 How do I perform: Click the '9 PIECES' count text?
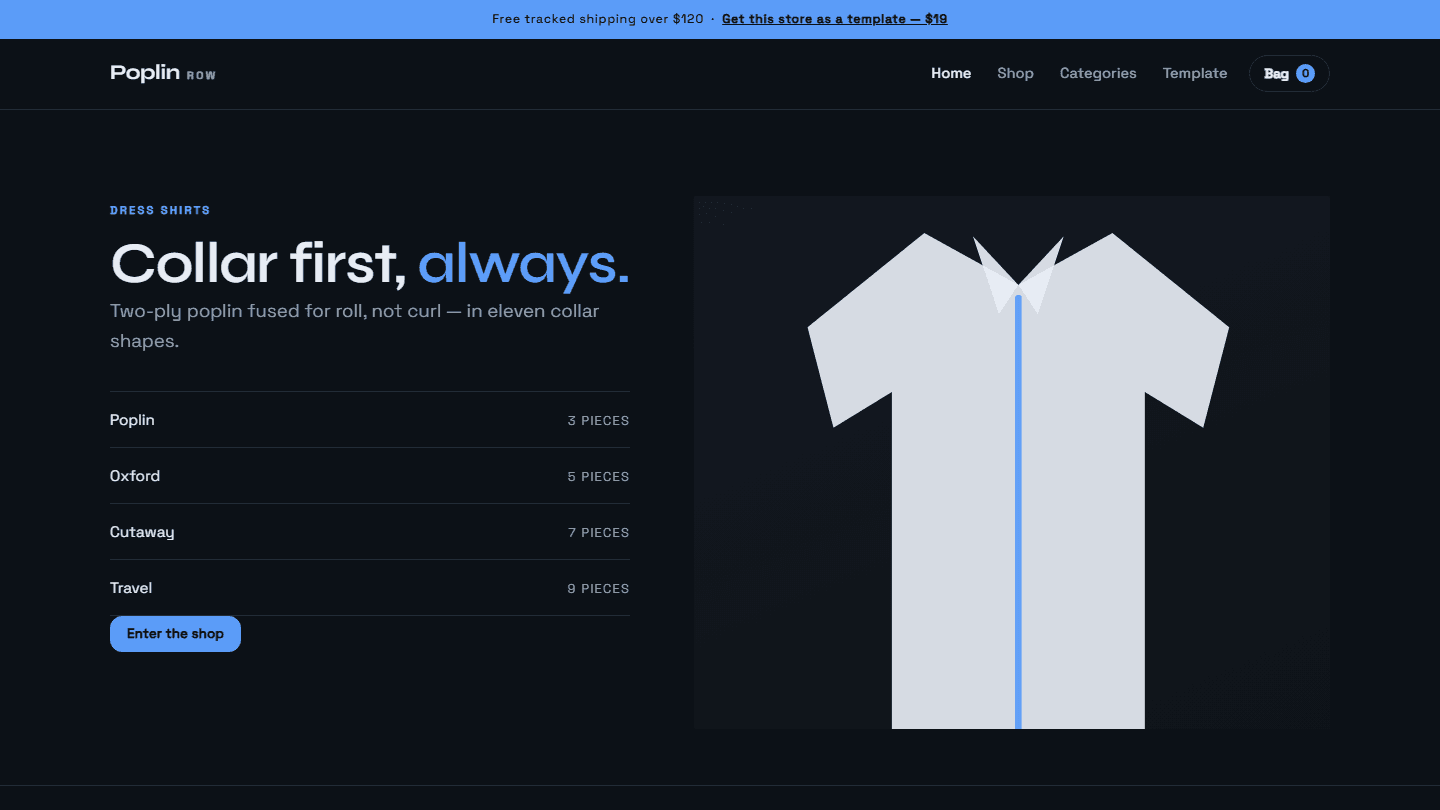[598, 589]
